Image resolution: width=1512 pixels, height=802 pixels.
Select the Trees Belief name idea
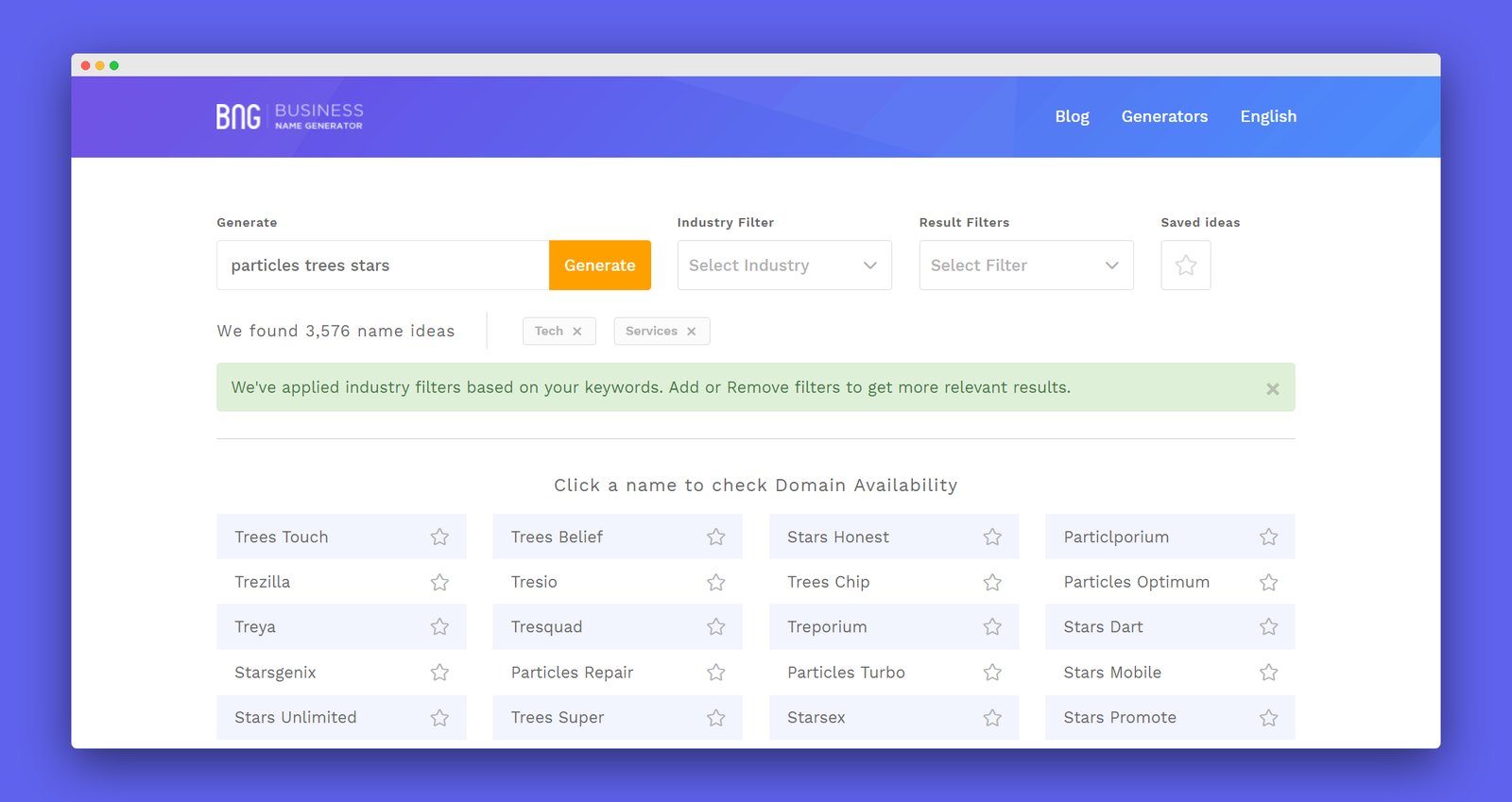(557, 537)
